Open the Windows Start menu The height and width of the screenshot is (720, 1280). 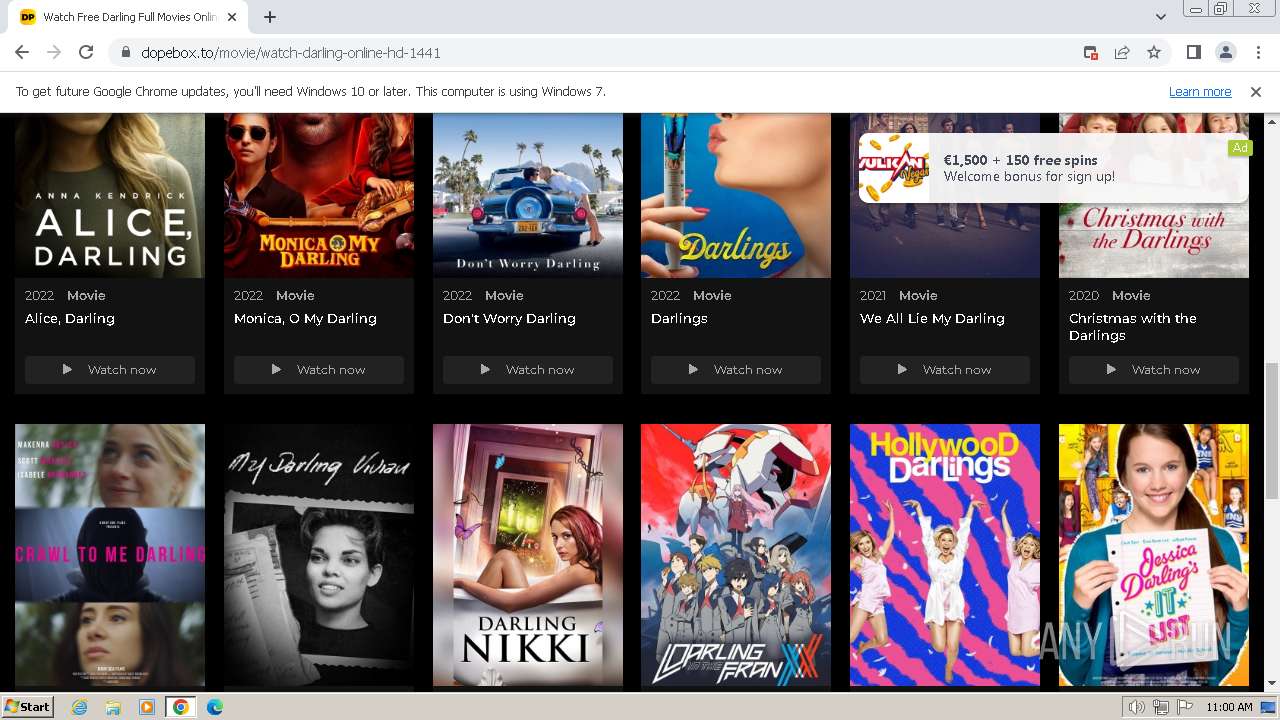28,707
